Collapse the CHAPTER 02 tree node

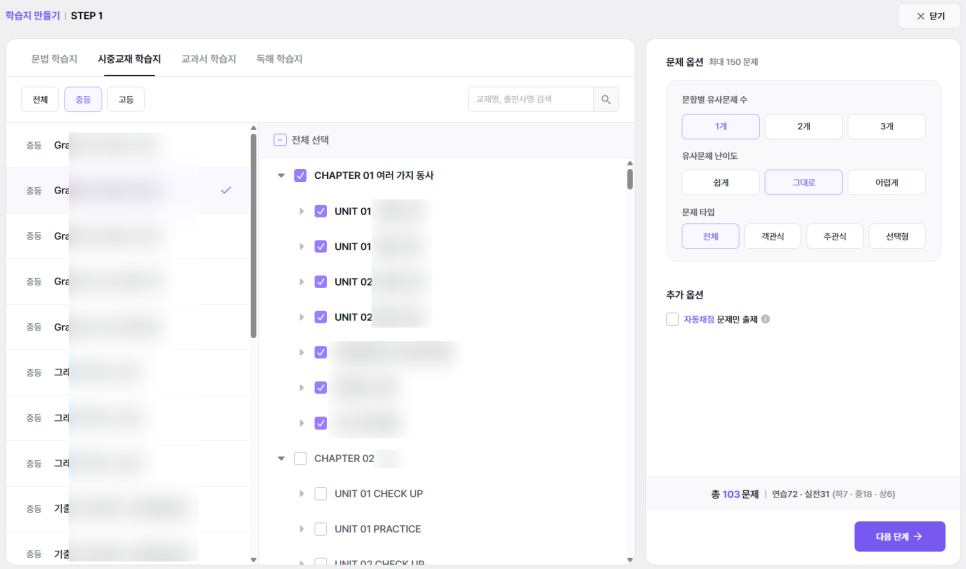click(x=281, y=458)
